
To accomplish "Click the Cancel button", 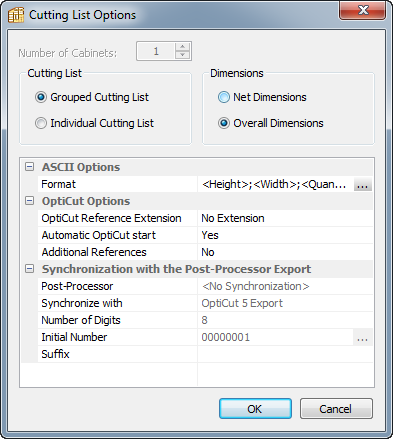I will [x=336, y=409].
